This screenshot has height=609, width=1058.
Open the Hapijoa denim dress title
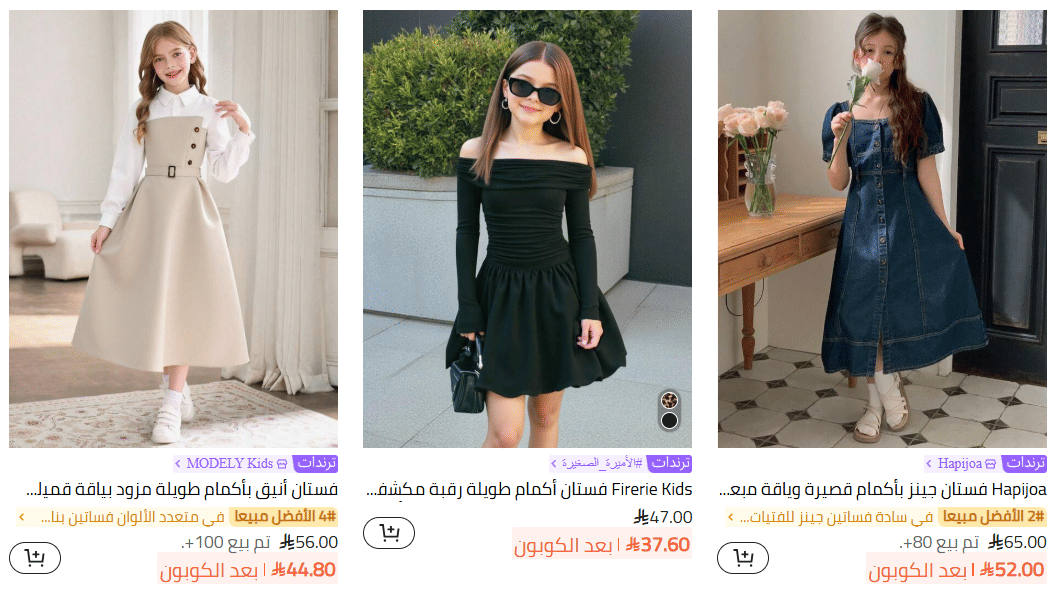tap(883, 489)
